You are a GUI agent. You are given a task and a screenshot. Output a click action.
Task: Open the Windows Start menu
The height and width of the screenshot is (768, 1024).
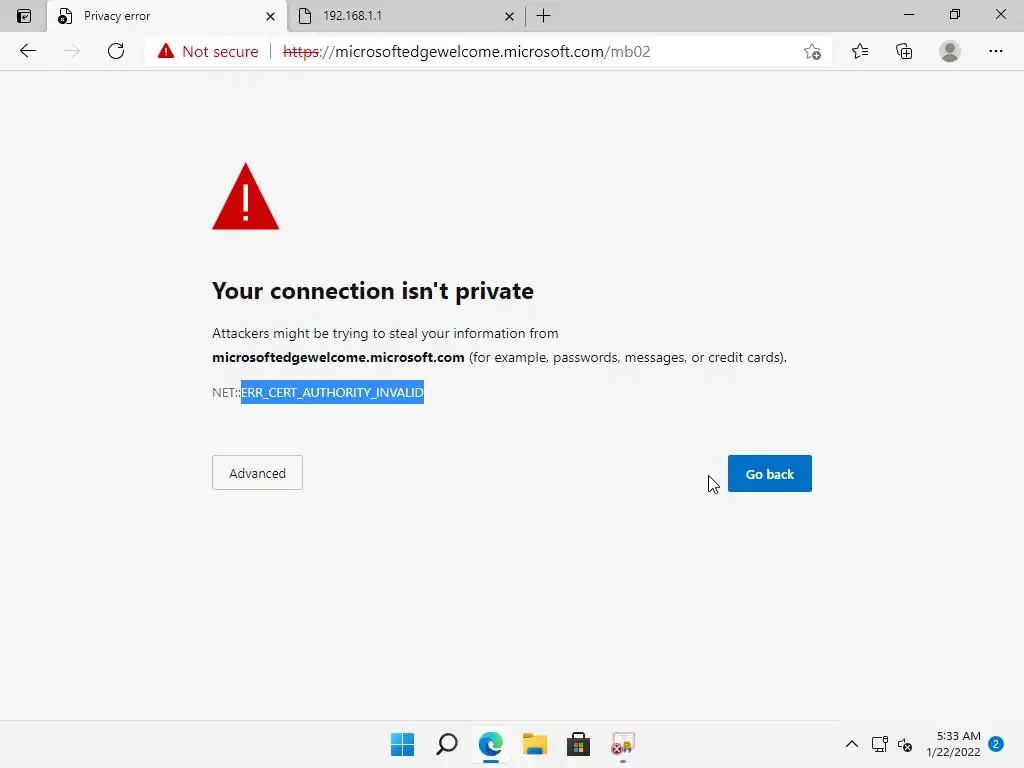tap(402, 744)
